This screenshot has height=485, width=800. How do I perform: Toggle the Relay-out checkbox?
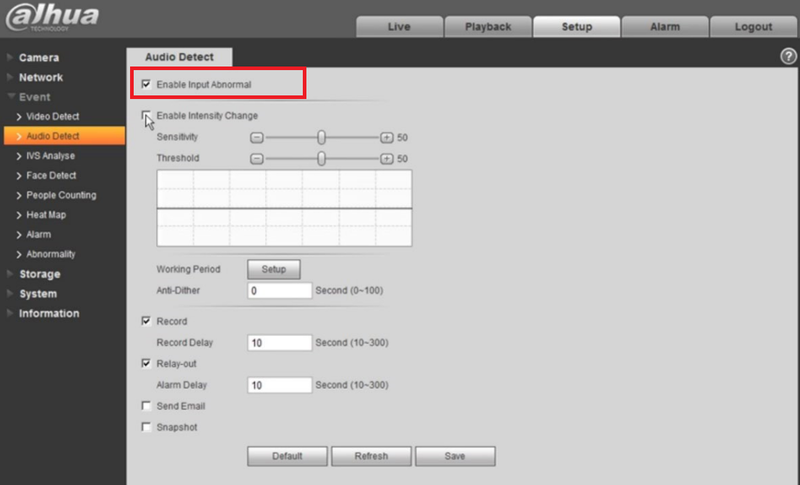[146, 364]
